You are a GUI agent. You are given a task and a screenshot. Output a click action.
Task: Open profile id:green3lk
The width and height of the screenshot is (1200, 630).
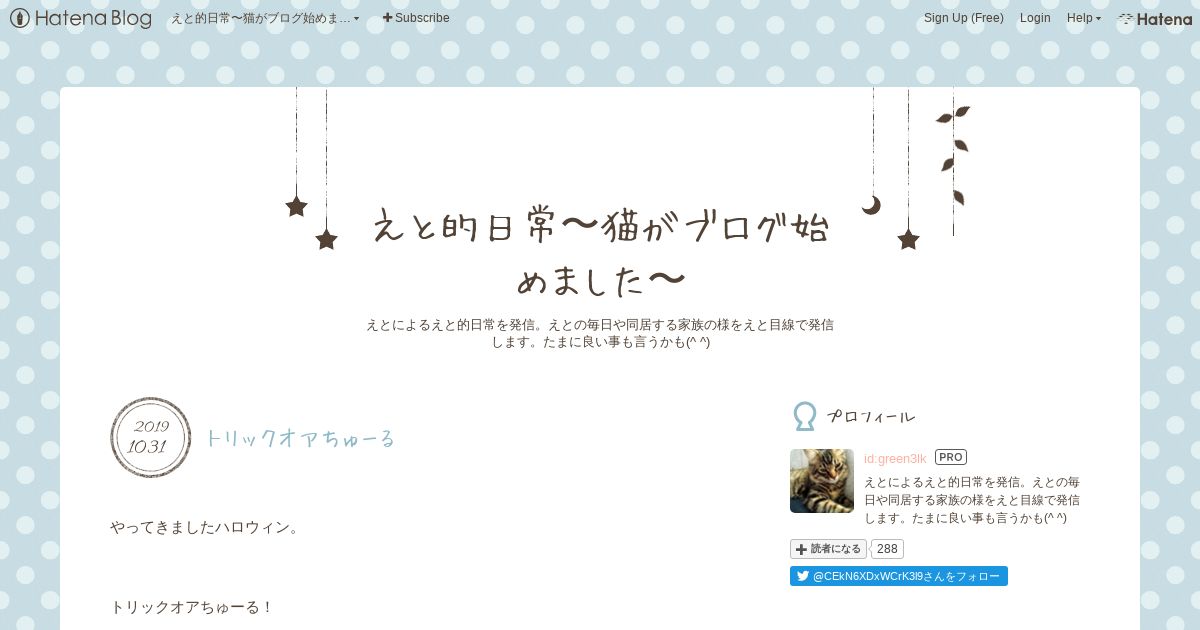[895, 458]
